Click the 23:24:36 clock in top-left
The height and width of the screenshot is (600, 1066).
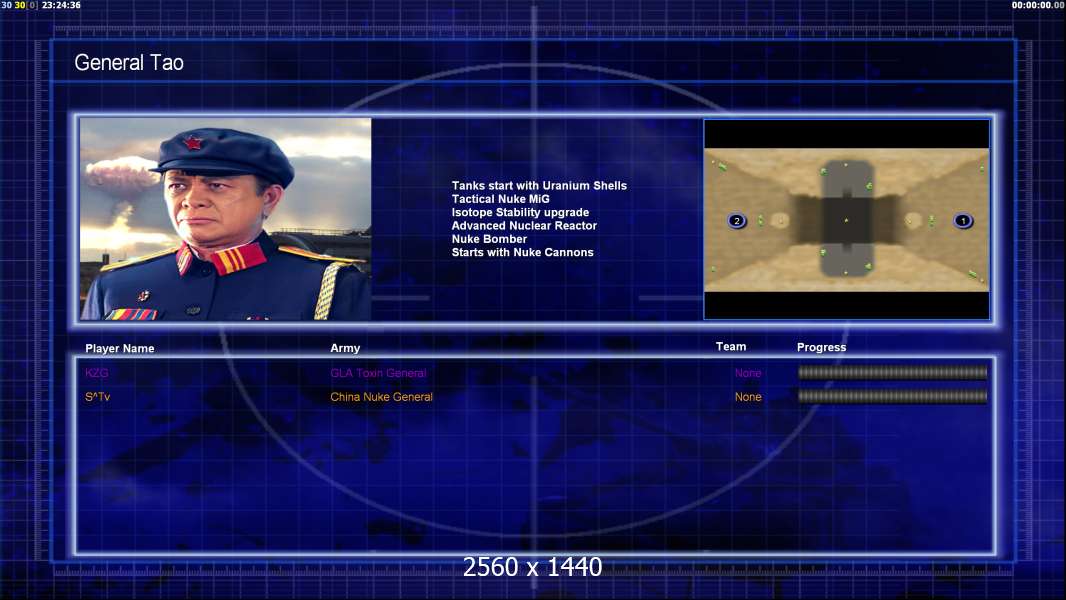61,5
